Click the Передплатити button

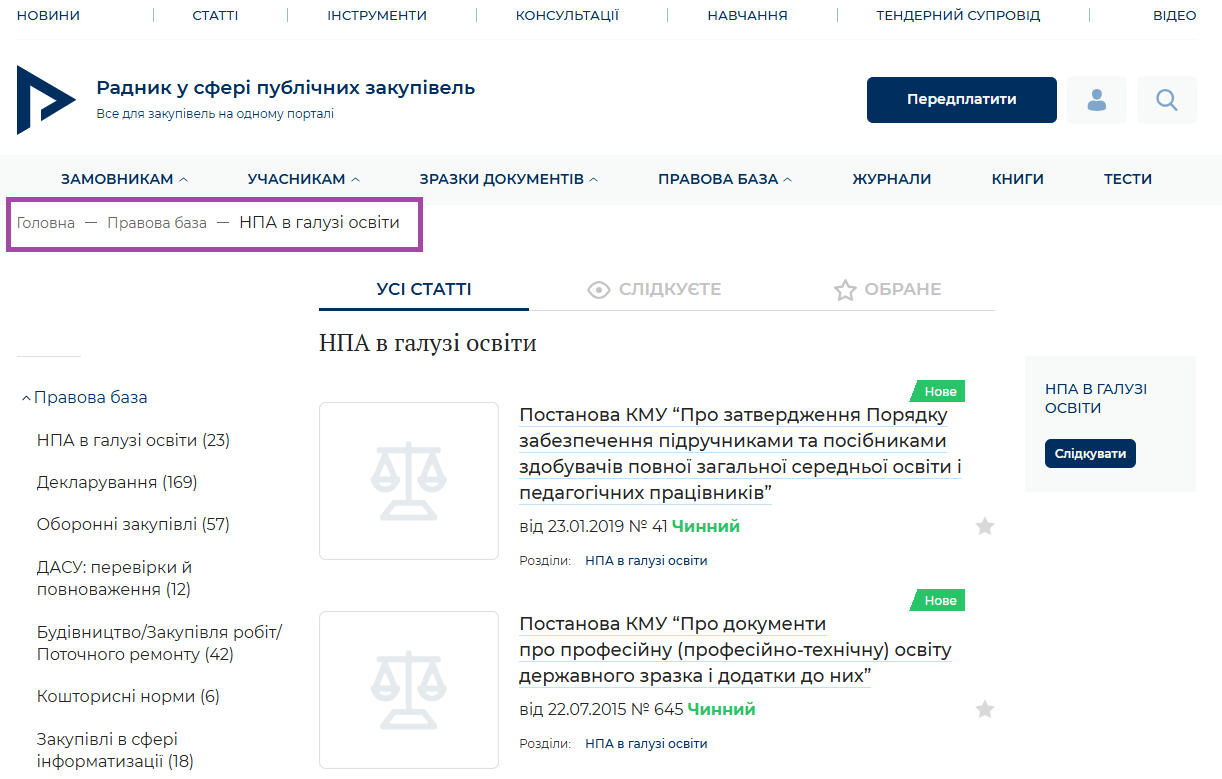[x=962, y=100]
